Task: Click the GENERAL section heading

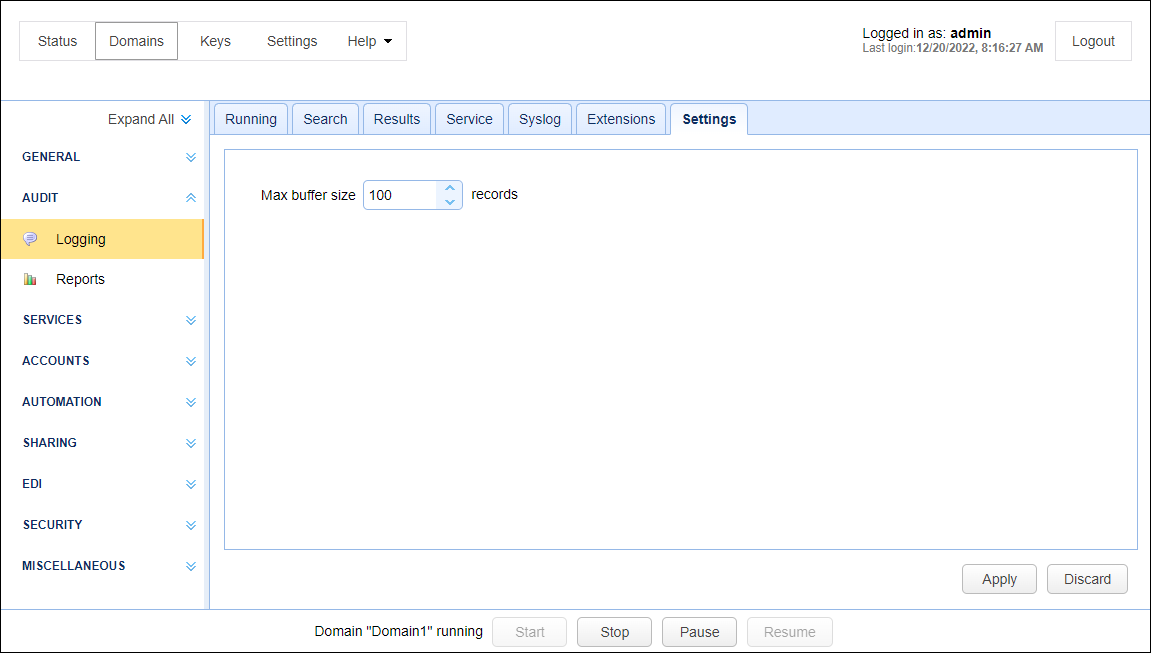Action: pos(51,157)
